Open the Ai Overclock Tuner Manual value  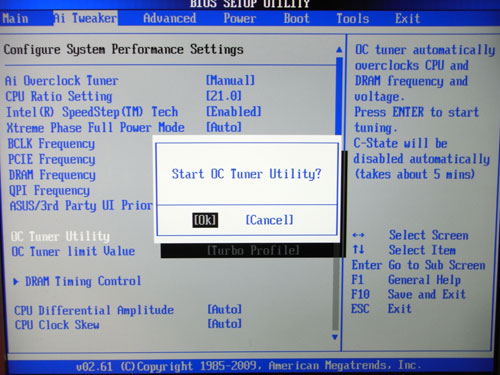coord(230,80)
